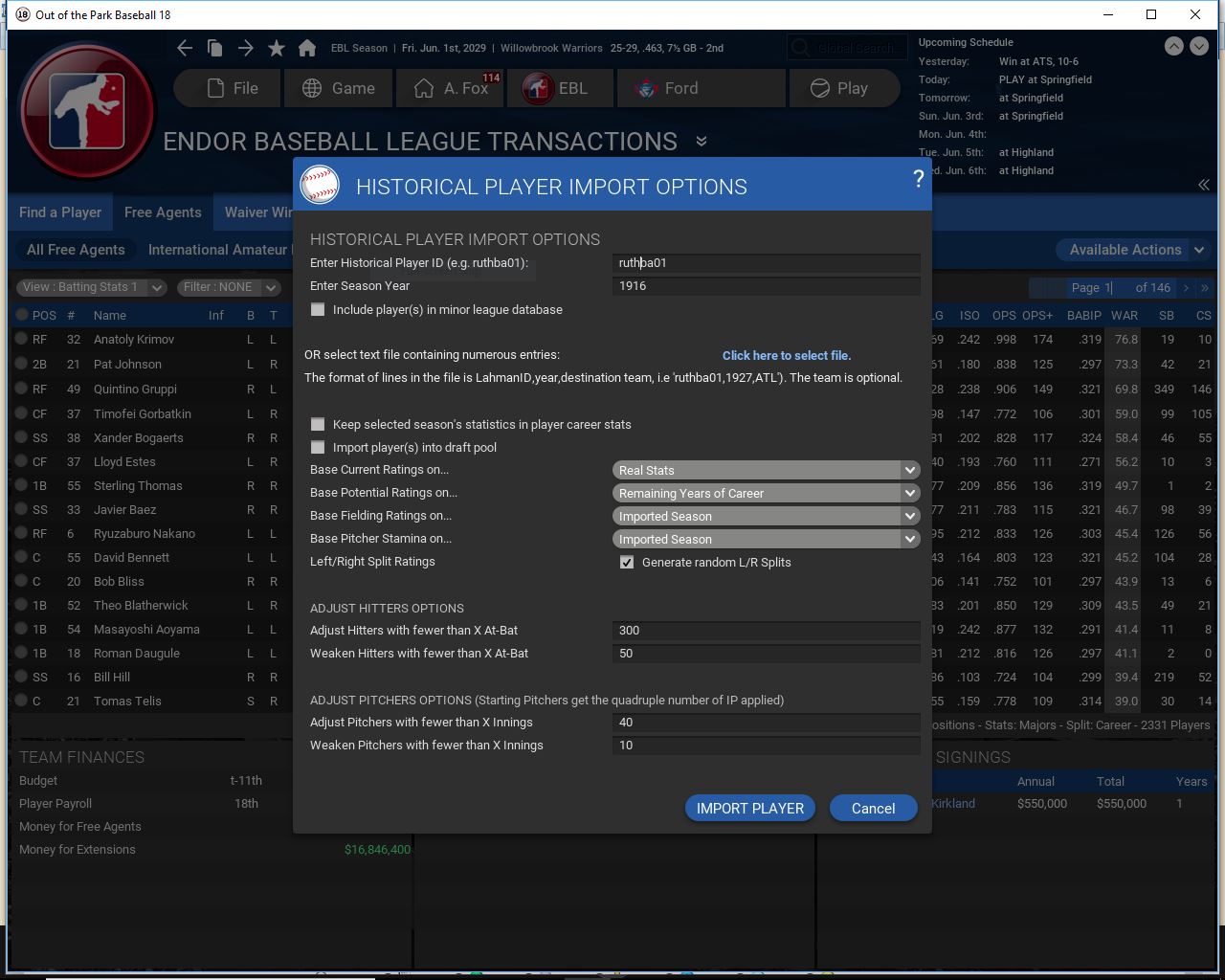Cancel the import dialog
The image size is (1225, 980).
point(873,809)
